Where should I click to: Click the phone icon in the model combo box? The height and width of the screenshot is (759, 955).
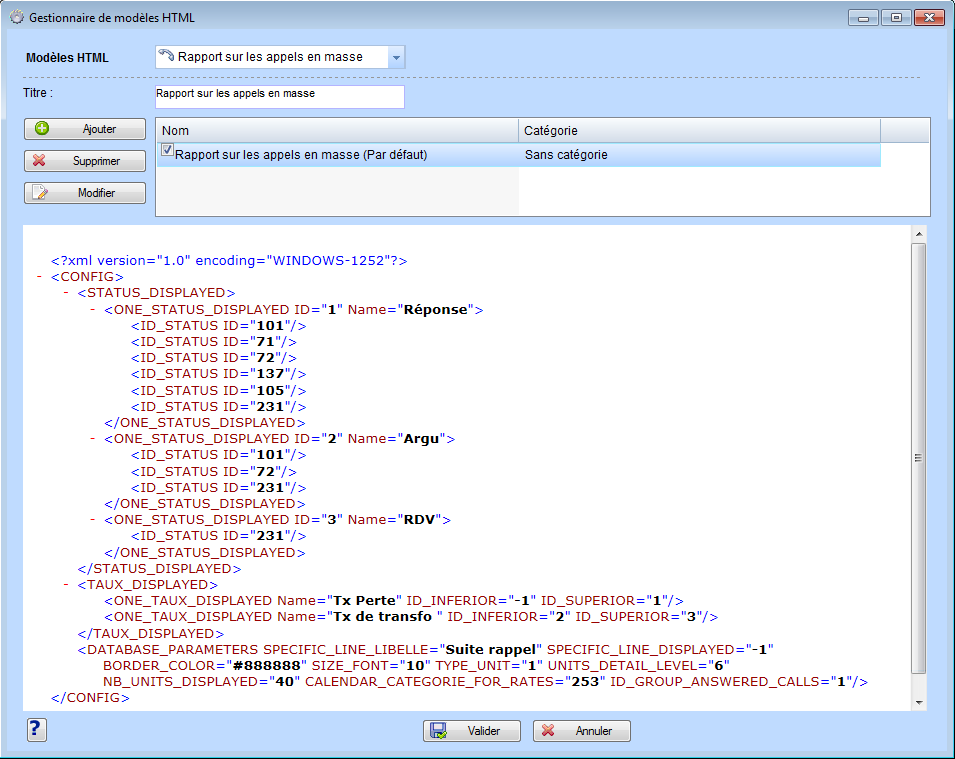coord(166,56)
